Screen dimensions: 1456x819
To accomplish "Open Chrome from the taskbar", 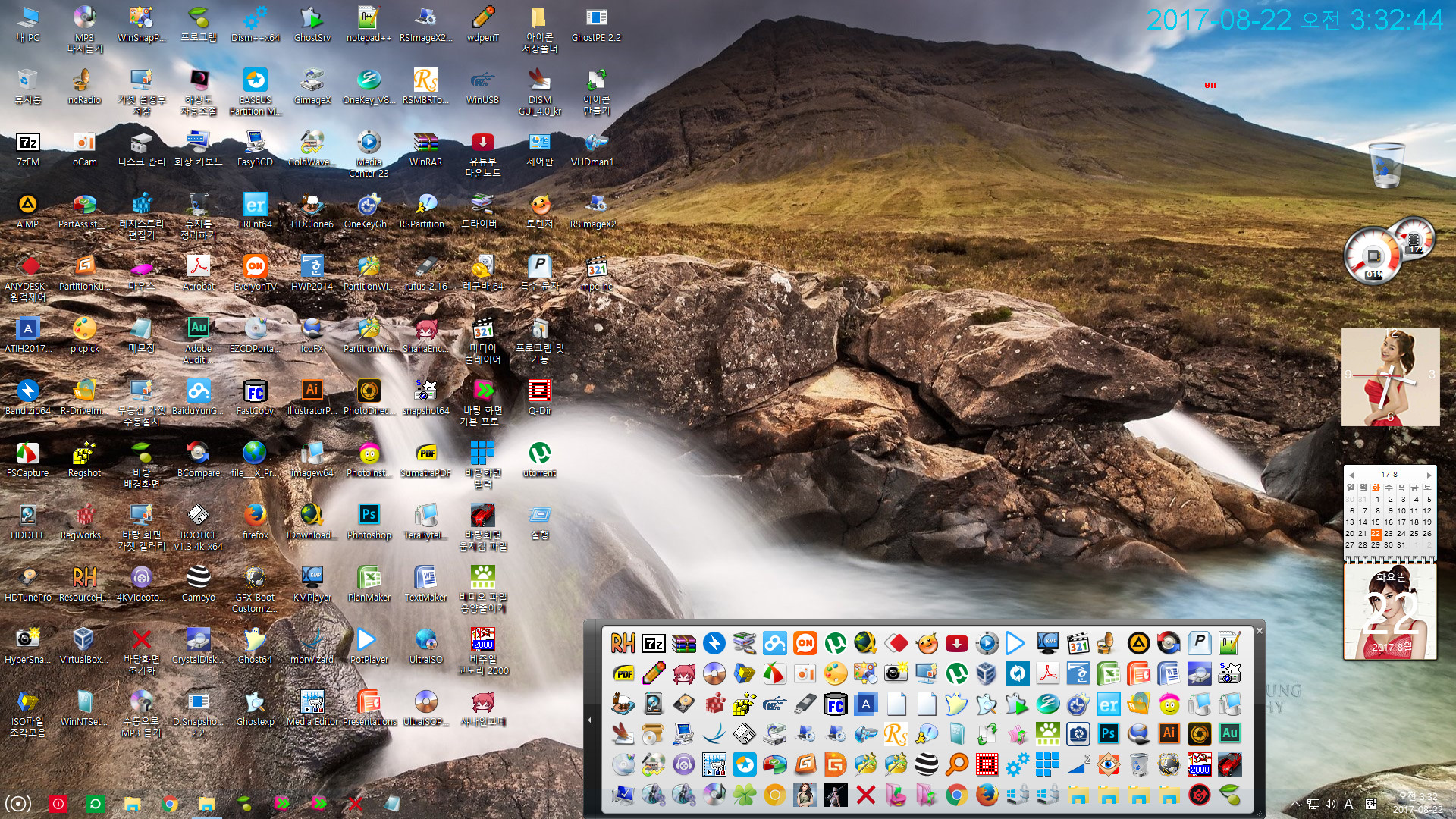I will 170,804.
